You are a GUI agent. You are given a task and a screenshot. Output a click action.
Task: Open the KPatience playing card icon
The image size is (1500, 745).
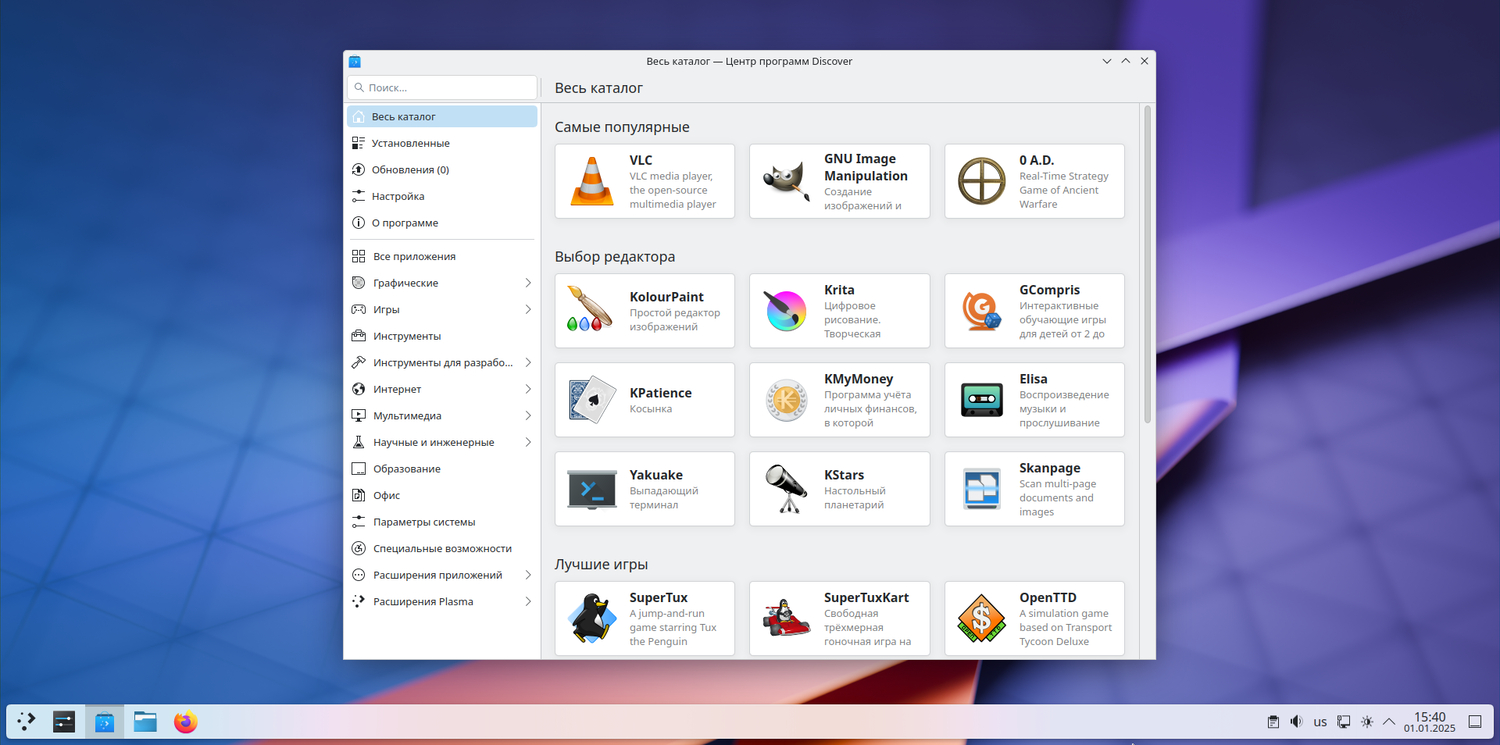pos(592,400)
